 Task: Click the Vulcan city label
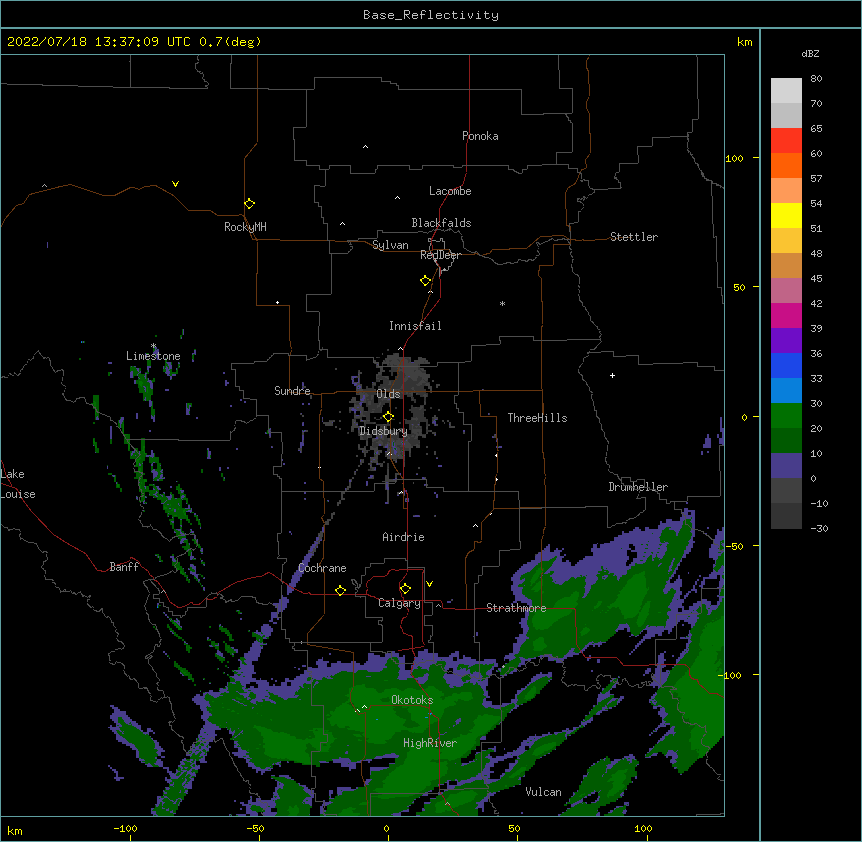(543, 792)
